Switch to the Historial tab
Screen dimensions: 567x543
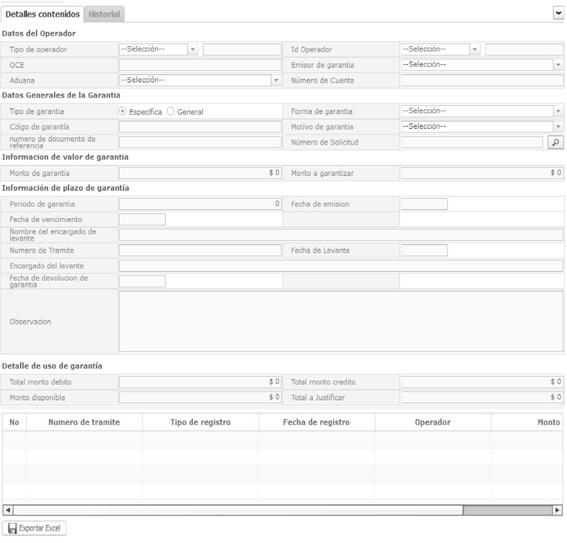104,14
